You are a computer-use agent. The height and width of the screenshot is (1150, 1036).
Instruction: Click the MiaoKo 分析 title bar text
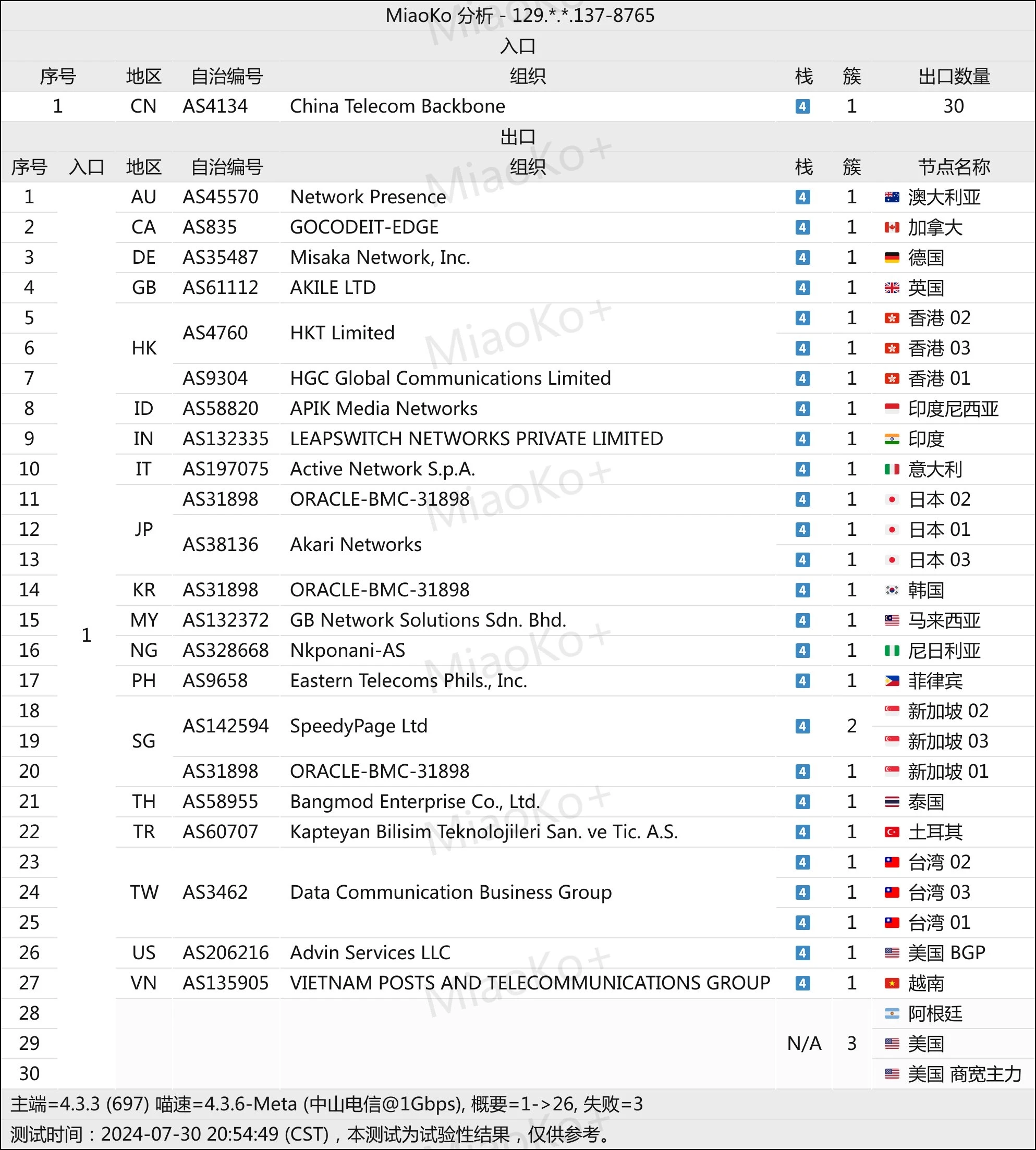520,15
